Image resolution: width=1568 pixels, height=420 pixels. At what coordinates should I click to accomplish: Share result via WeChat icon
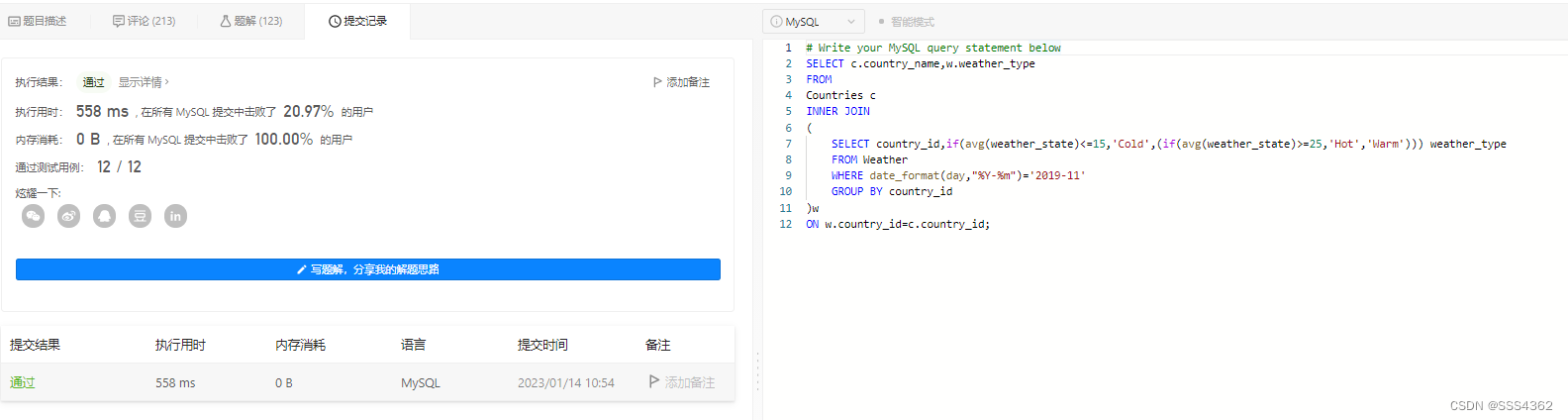point(34,216)
